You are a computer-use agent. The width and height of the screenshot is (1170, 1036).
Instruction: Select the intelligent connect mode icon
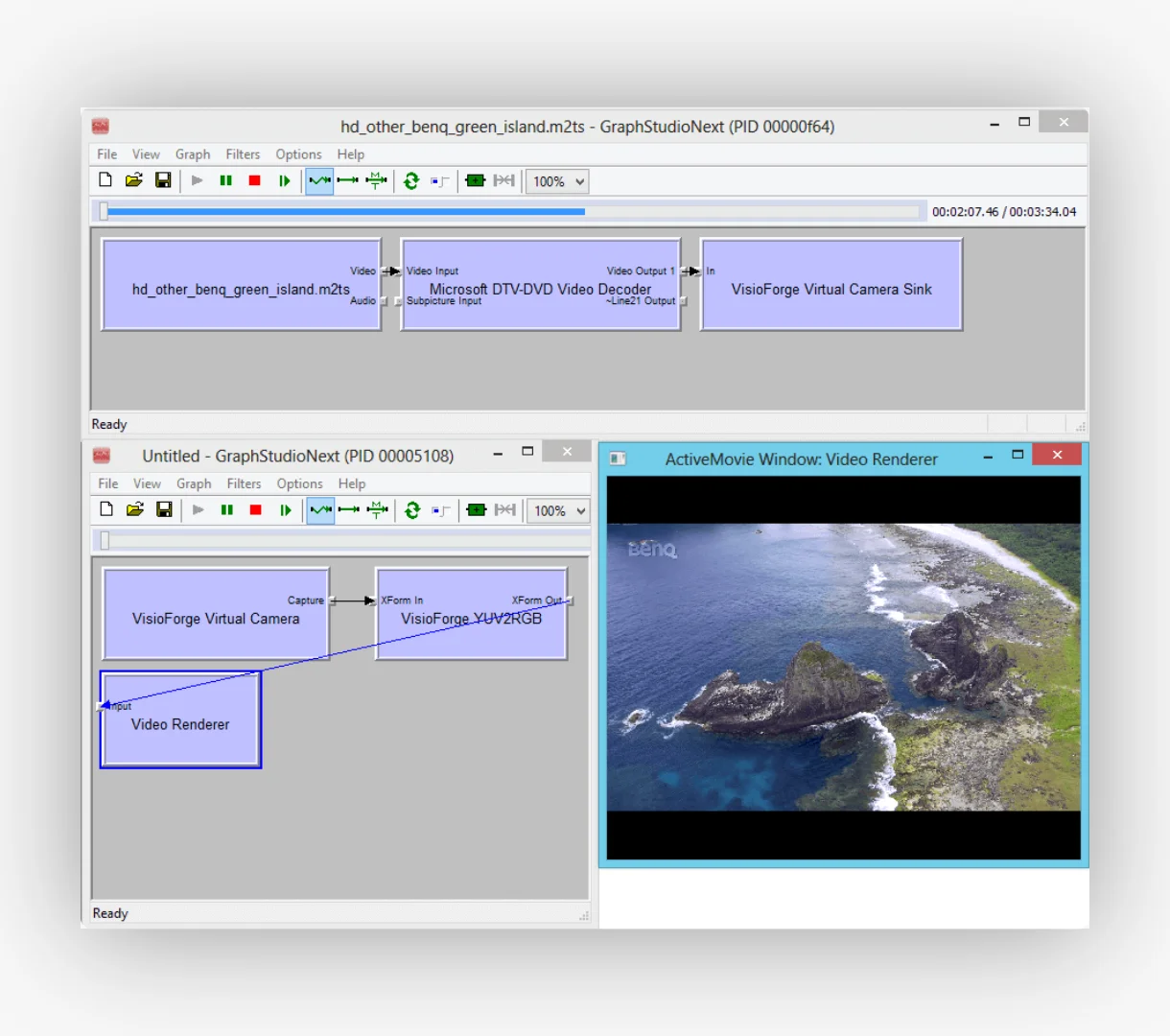coord(318,180)
